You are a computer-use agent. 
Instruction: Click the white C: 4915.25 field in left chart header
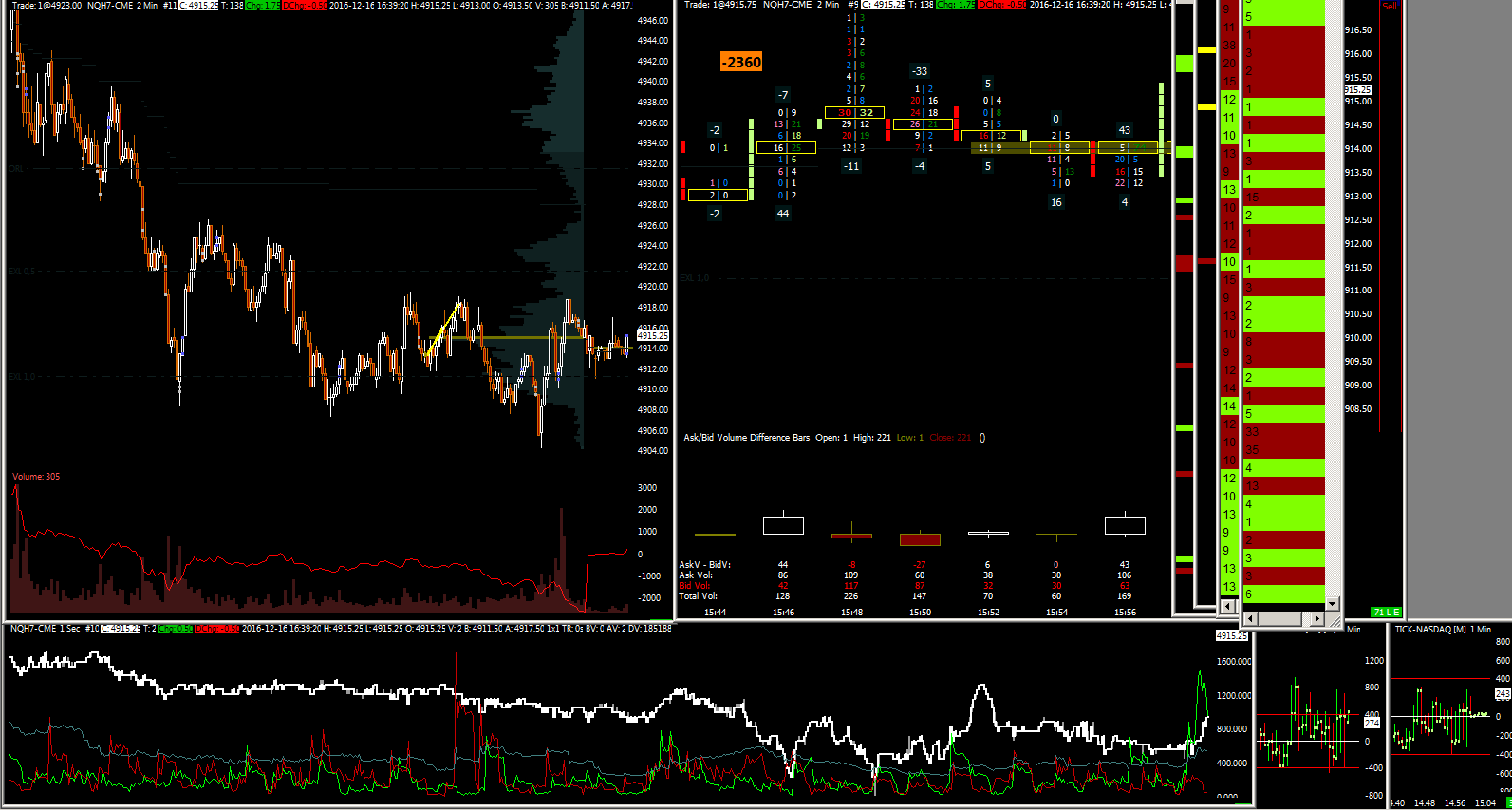tap(198, 6)
